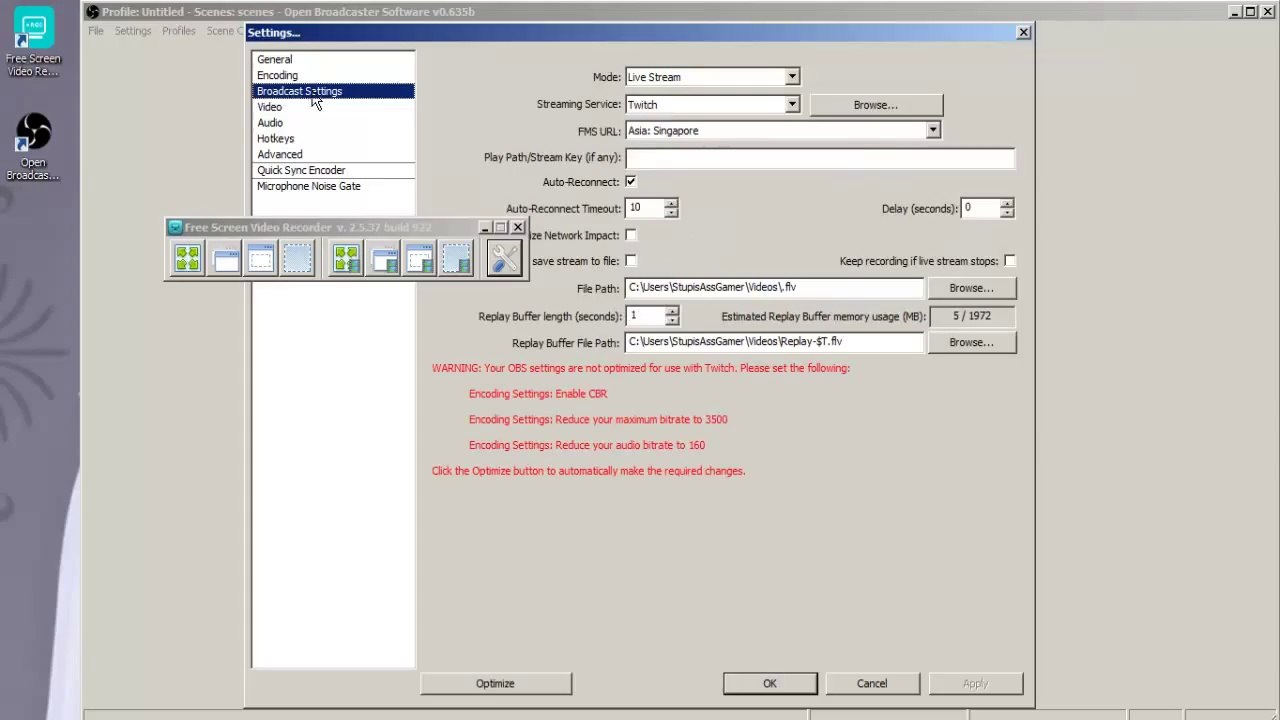Open the Free Screen Video Recorder desktop shortcut
Screen dimensions: 1280x720
(x=33, y=42)
